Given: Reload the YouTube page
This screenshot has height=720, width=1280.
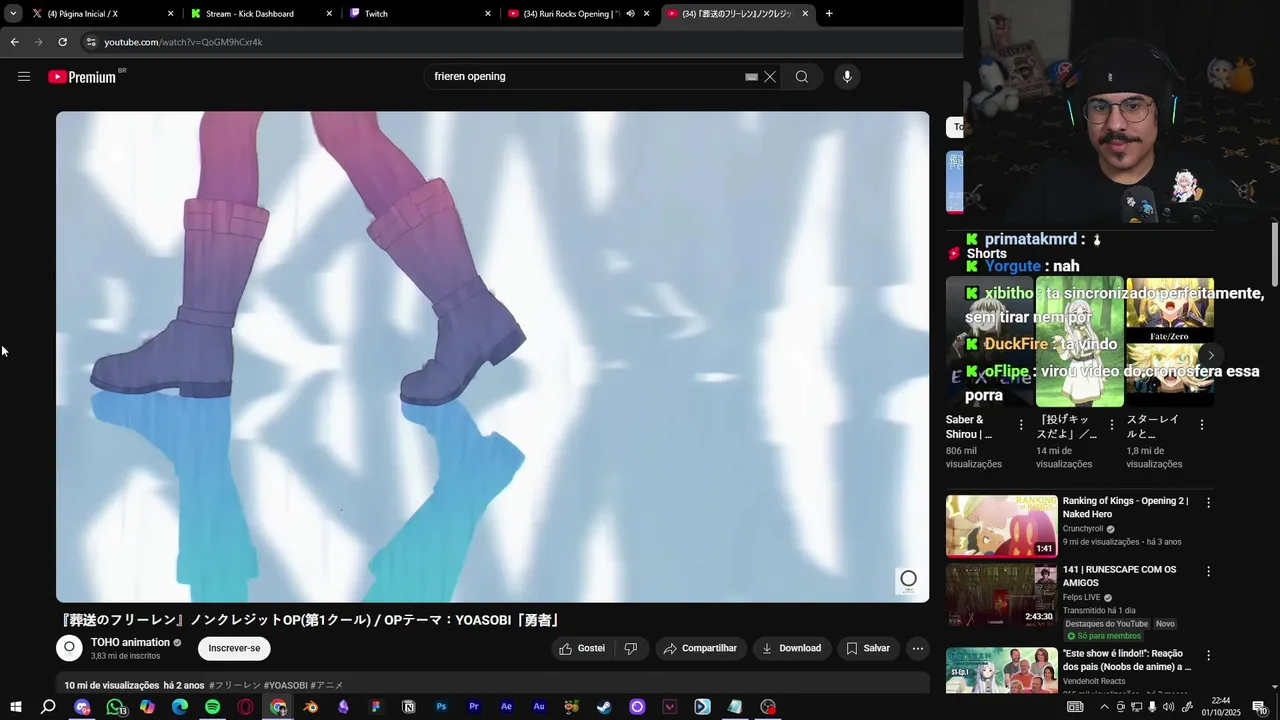Looking at the screenshot, I should [x=62, y=42].
